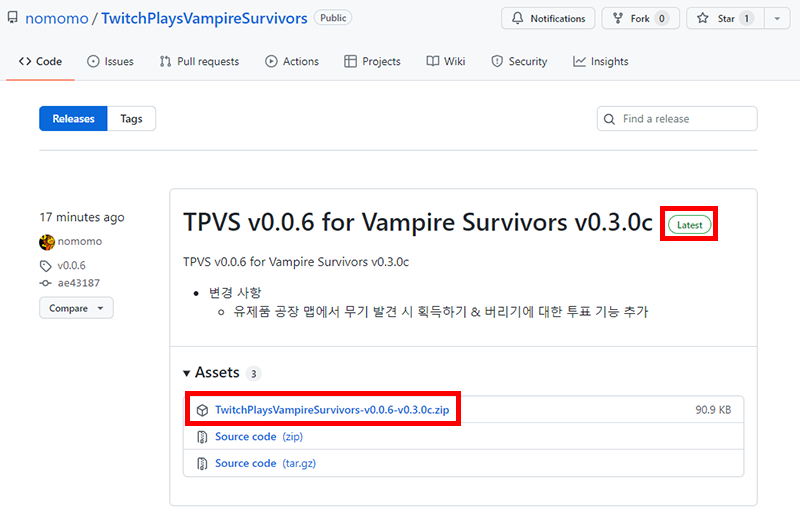Screen dimensions: 800x514
Task: Download TwitchPlaysVampireSurvivors-v0.0.6-v0.3.0c.zip
Action: [332, 410]
